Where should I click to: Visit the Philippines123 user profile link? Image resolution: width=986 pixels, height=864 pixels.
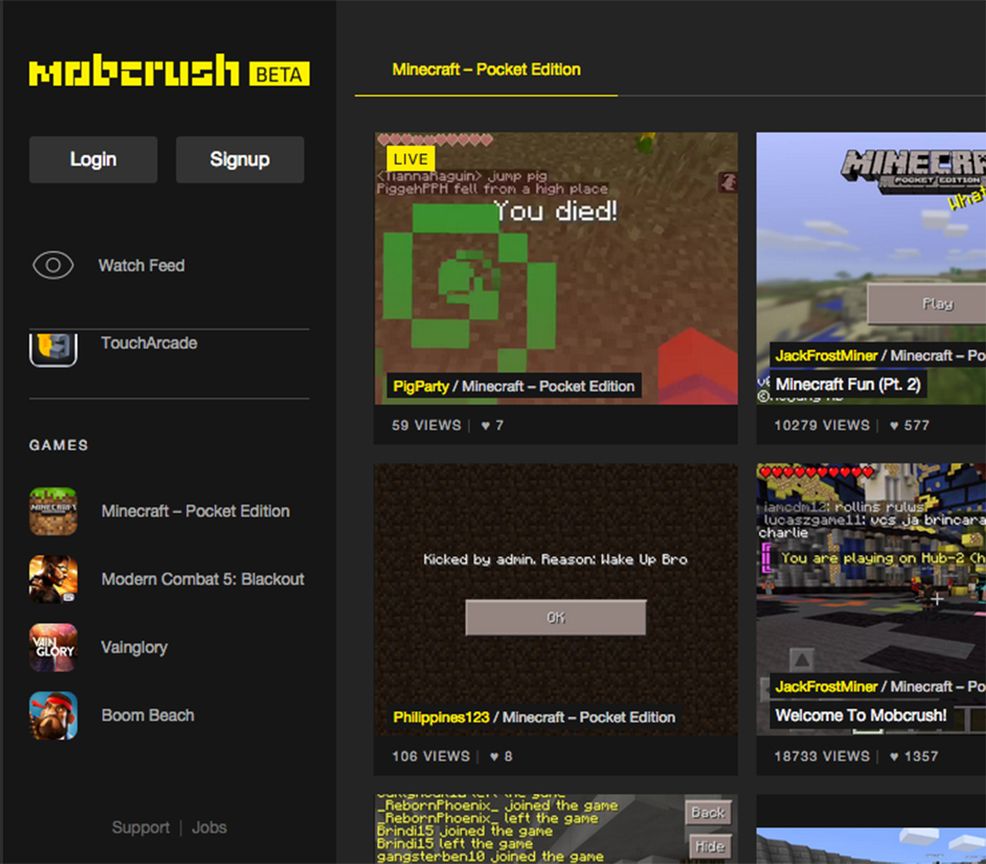point(441,717)
